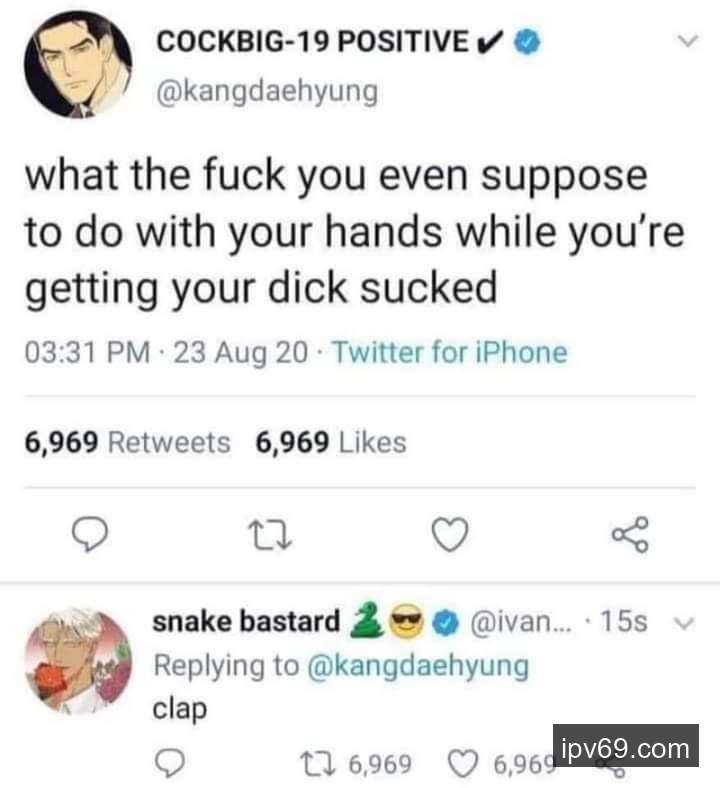720x788 pixels.
Task: Click the 15s timestamp on the reply
Action: [x=631, y=622]
